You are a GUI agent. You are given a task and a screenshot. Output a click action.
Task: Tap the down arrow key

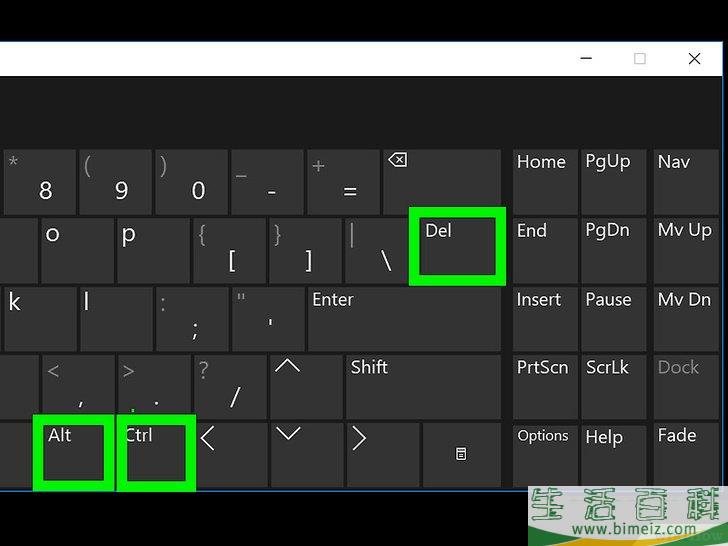point(307,454)
